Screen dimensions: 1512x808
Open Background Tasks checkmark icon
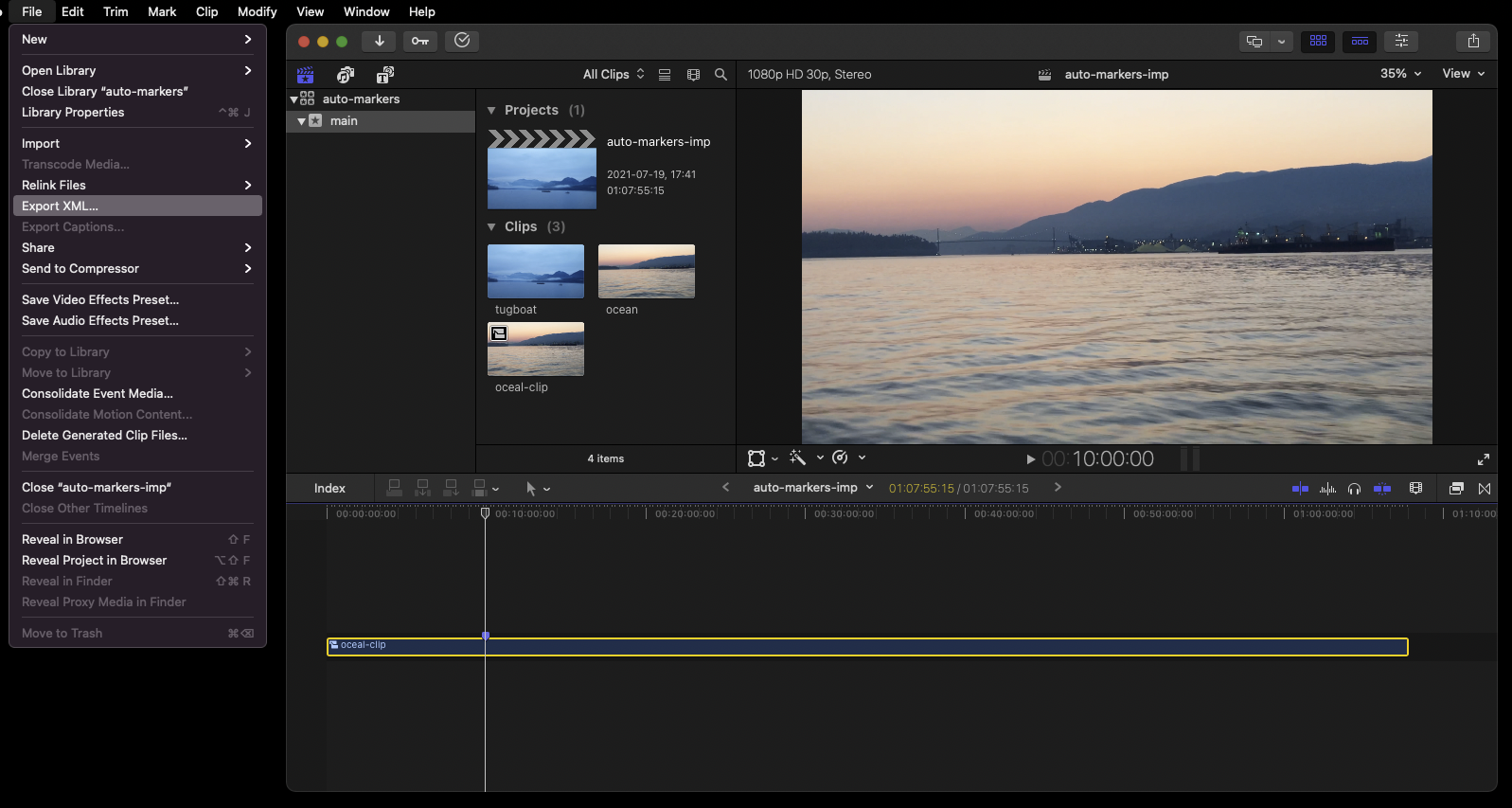[462, 41]
